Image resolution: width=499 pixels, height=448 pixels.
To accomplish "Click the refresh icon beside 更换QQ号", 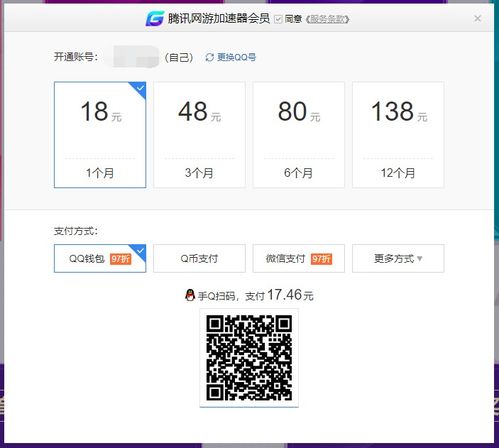I will [x=210, y=57].
